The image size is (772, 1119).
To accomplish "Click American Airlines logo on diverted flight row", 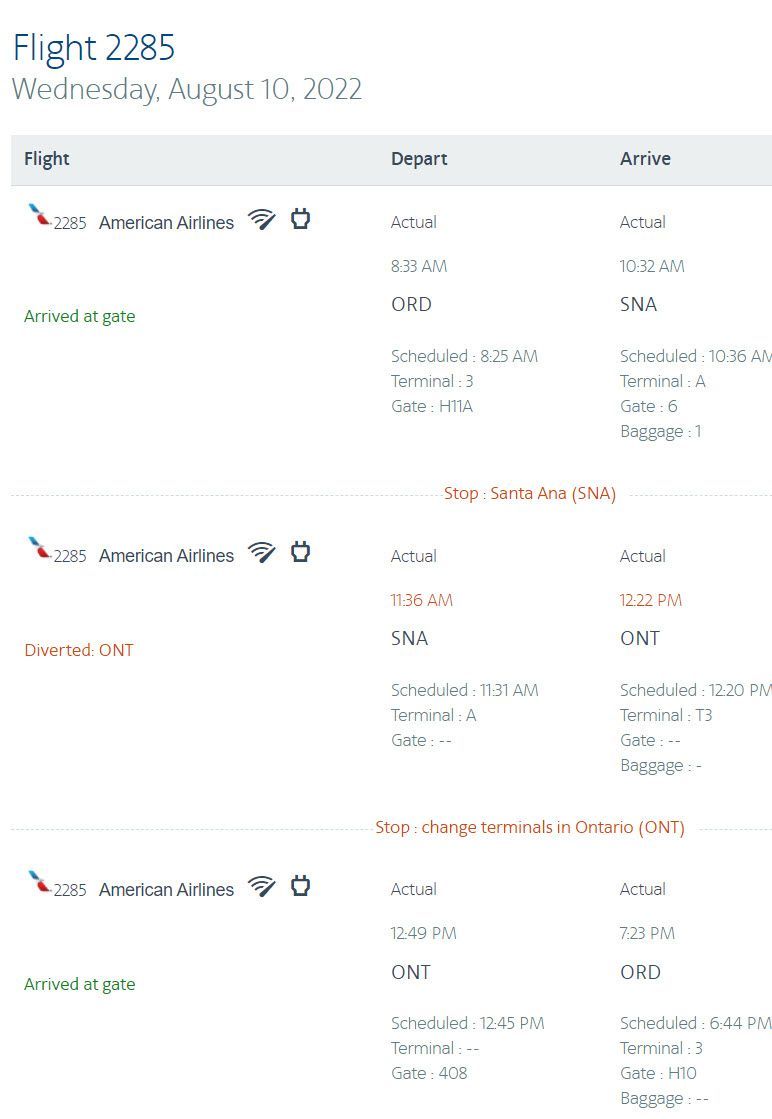I will (39, 548).
